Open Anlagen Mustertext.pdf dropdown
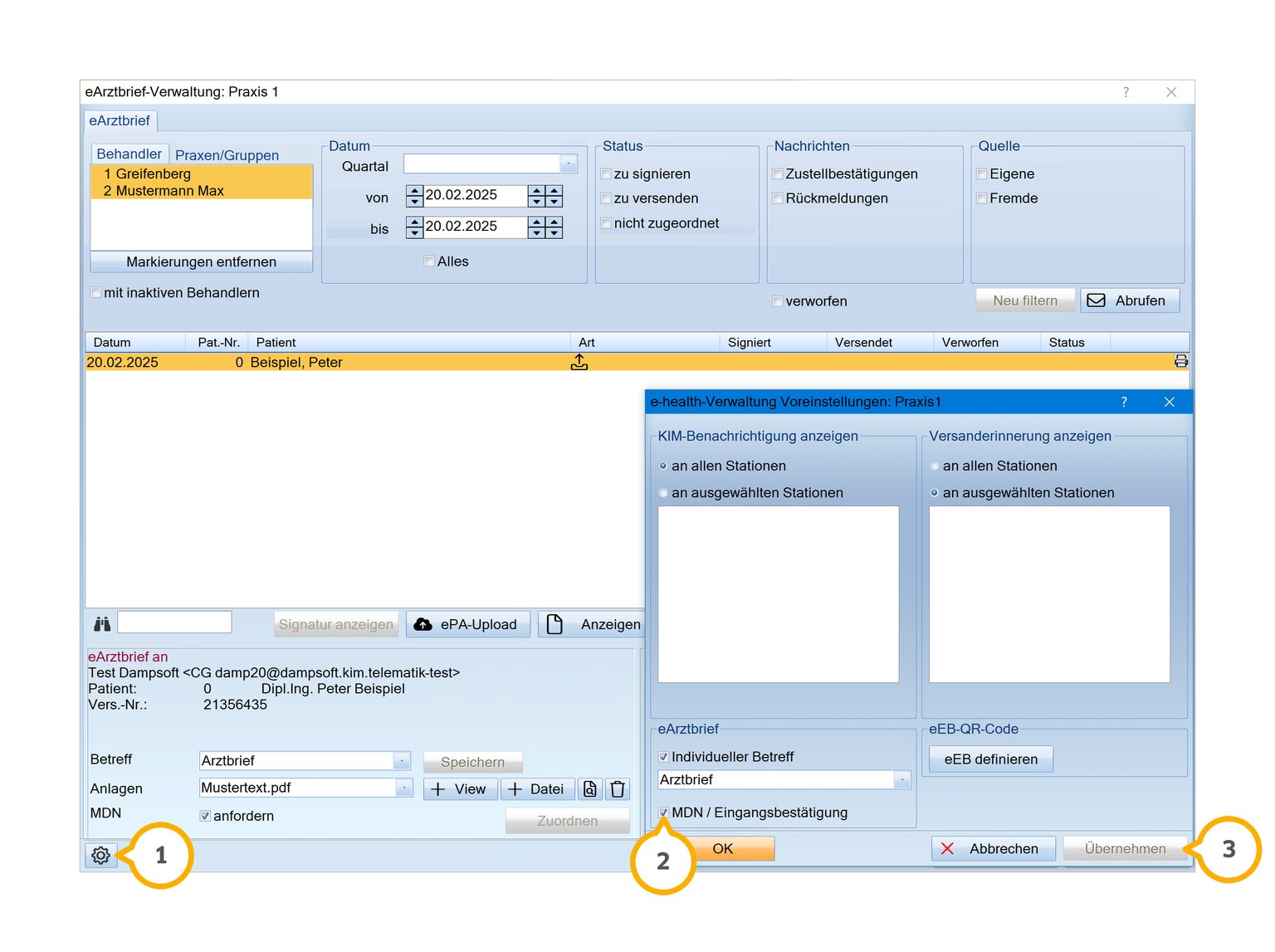The image size is (1275, 952). click(x=404, y=787)
